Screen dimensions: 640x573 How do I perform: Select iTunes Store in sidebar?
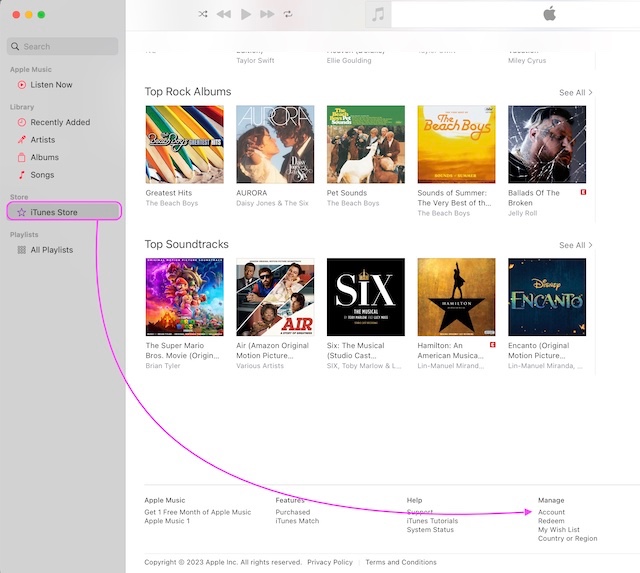coord(64,212)
